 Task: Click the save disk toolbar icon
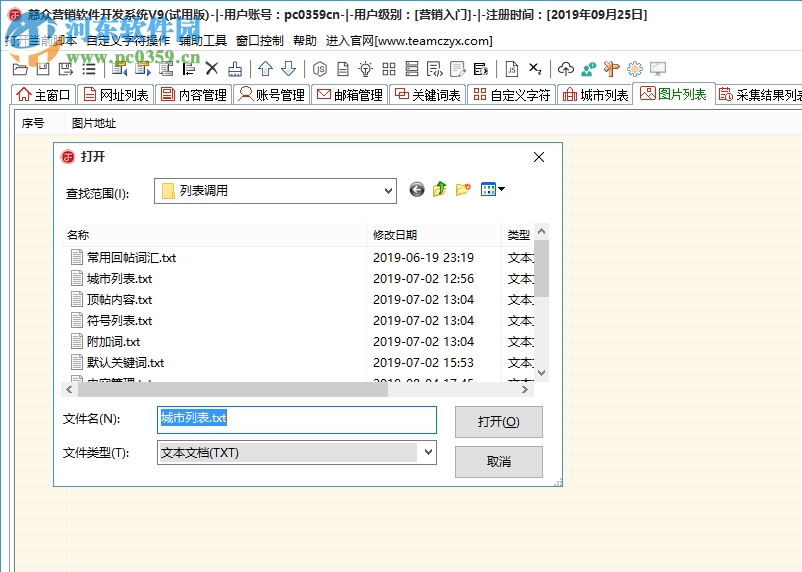[x=43, y=69]
